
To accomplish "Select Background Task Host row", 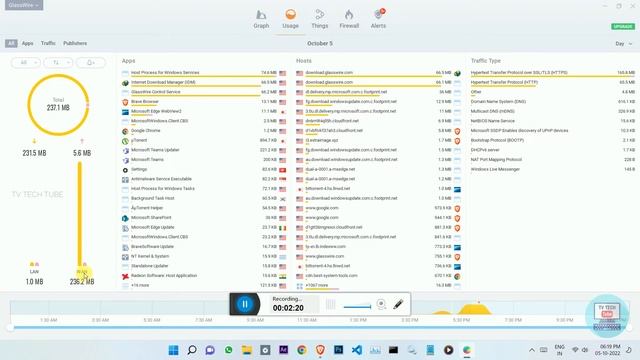I will coord(204,198).
